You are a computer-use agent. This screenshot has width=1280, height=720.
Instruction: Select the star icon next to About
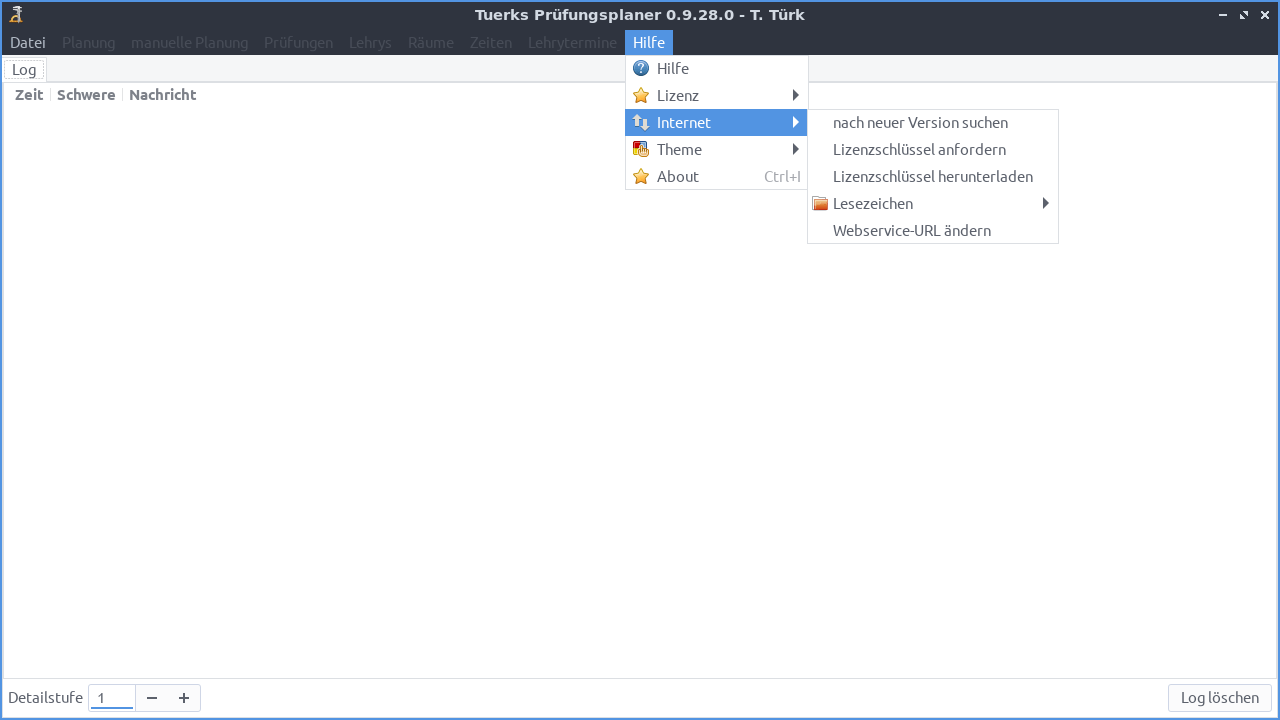click(x=641, y=176)
